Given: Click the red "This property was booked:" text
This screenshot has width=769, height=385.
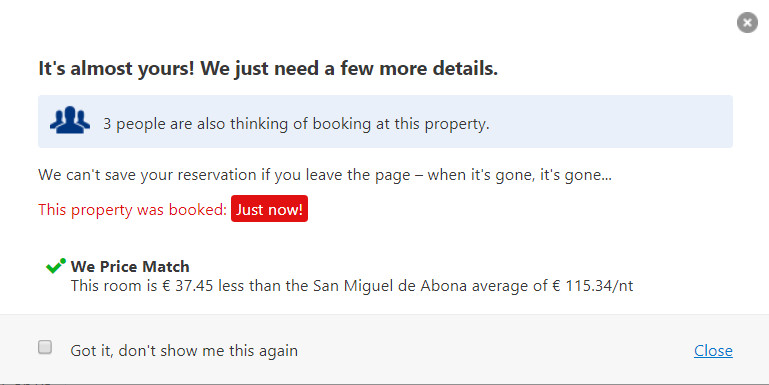Looking at the screenshot, I should (x=132, y=210).
